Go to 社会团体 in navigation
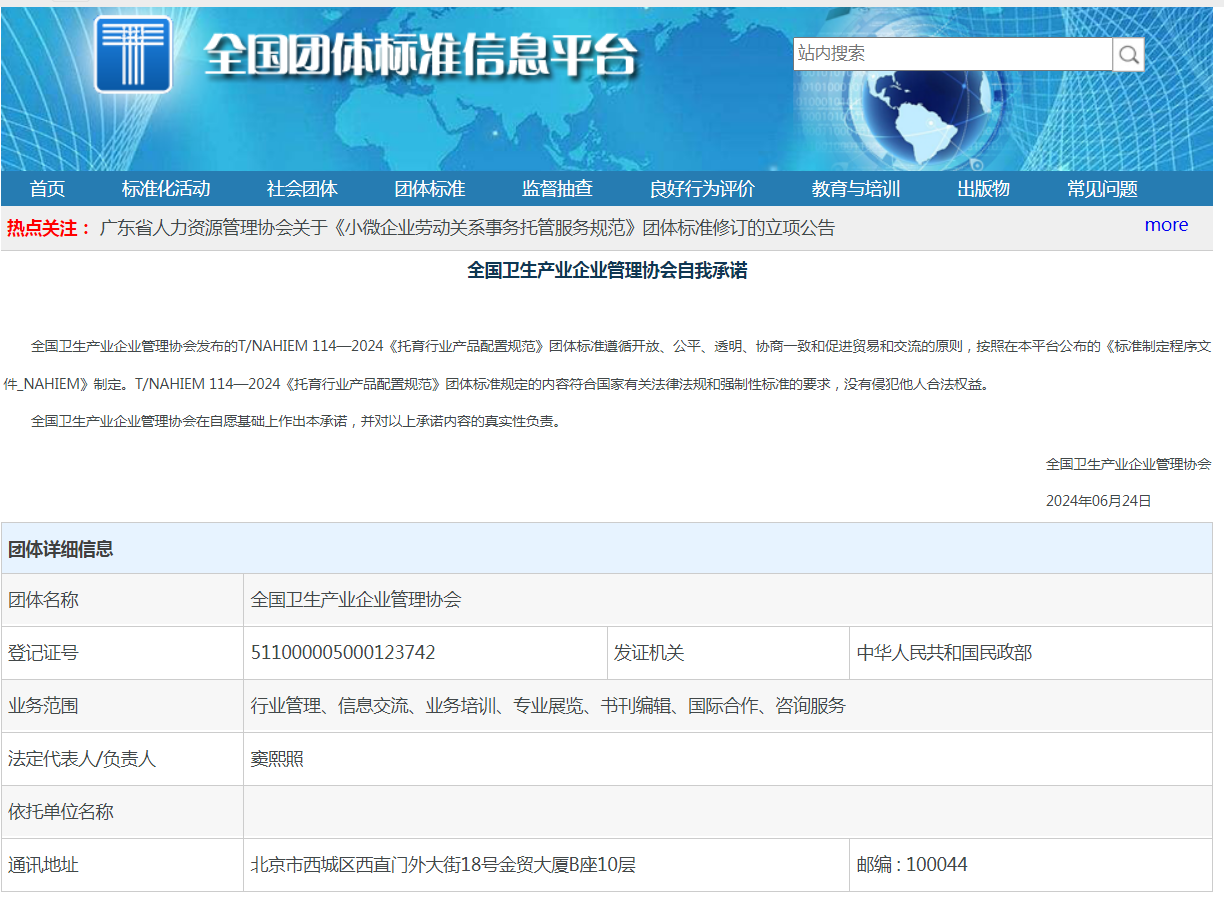 click(x=302, y=189)
